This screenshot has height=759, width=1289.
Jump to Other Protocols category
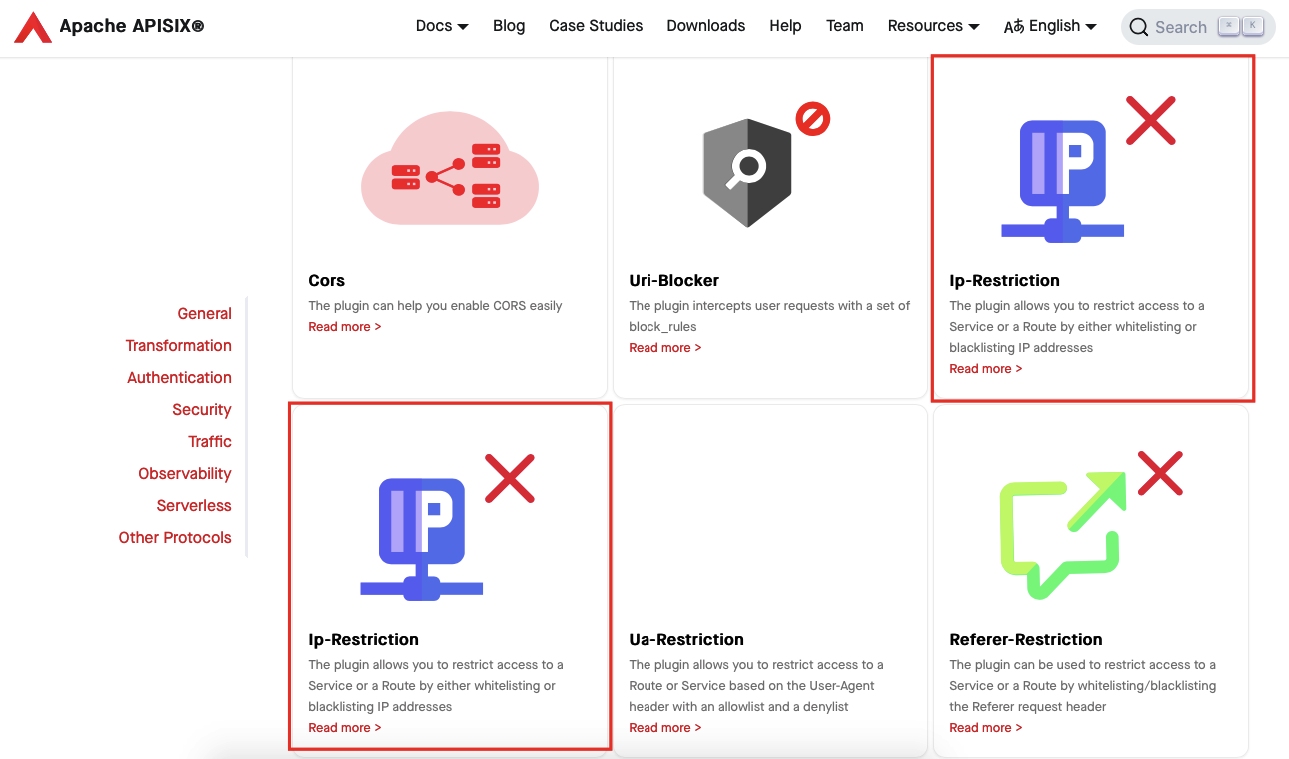click(175, 538)
